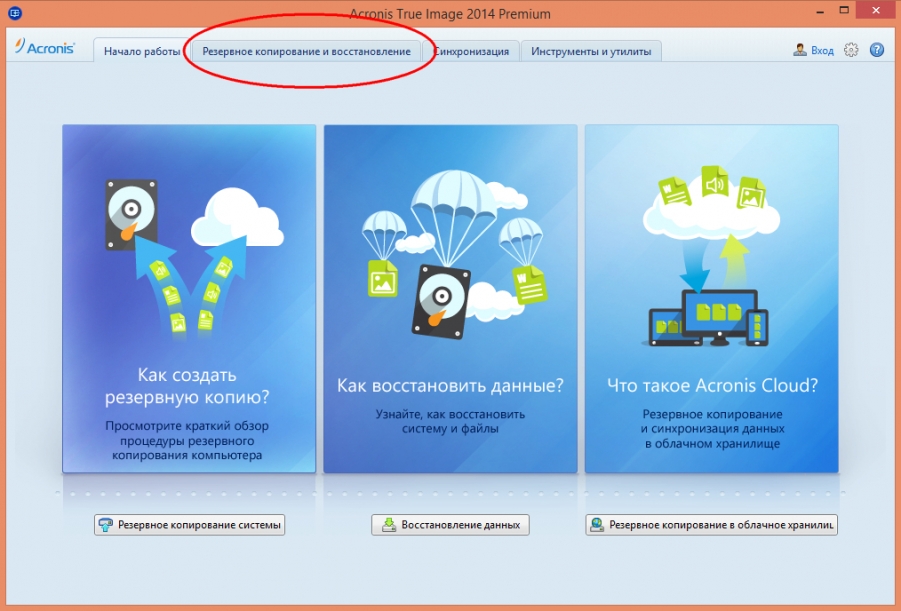
Task: Click the speaker file icon on the cloud
Action: point(715,185)
